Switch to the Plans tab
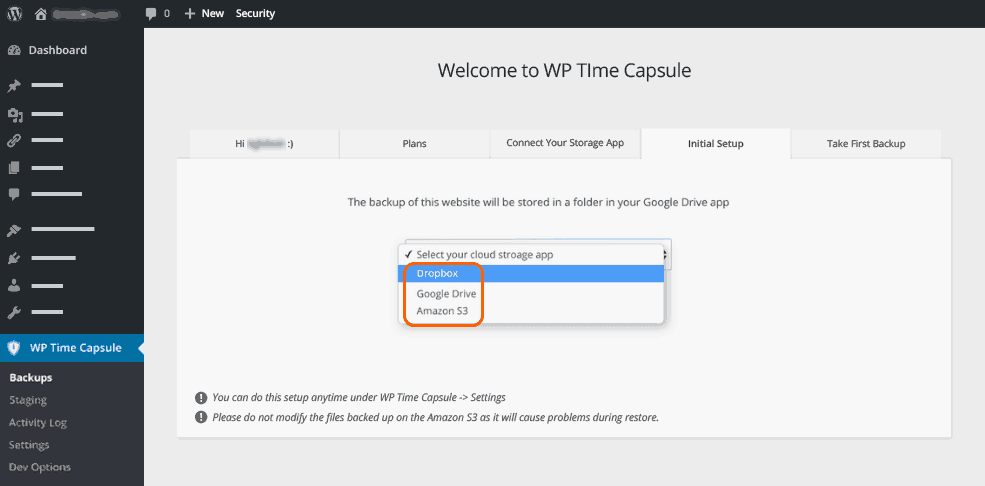985x486 pixels. (414, 144)
